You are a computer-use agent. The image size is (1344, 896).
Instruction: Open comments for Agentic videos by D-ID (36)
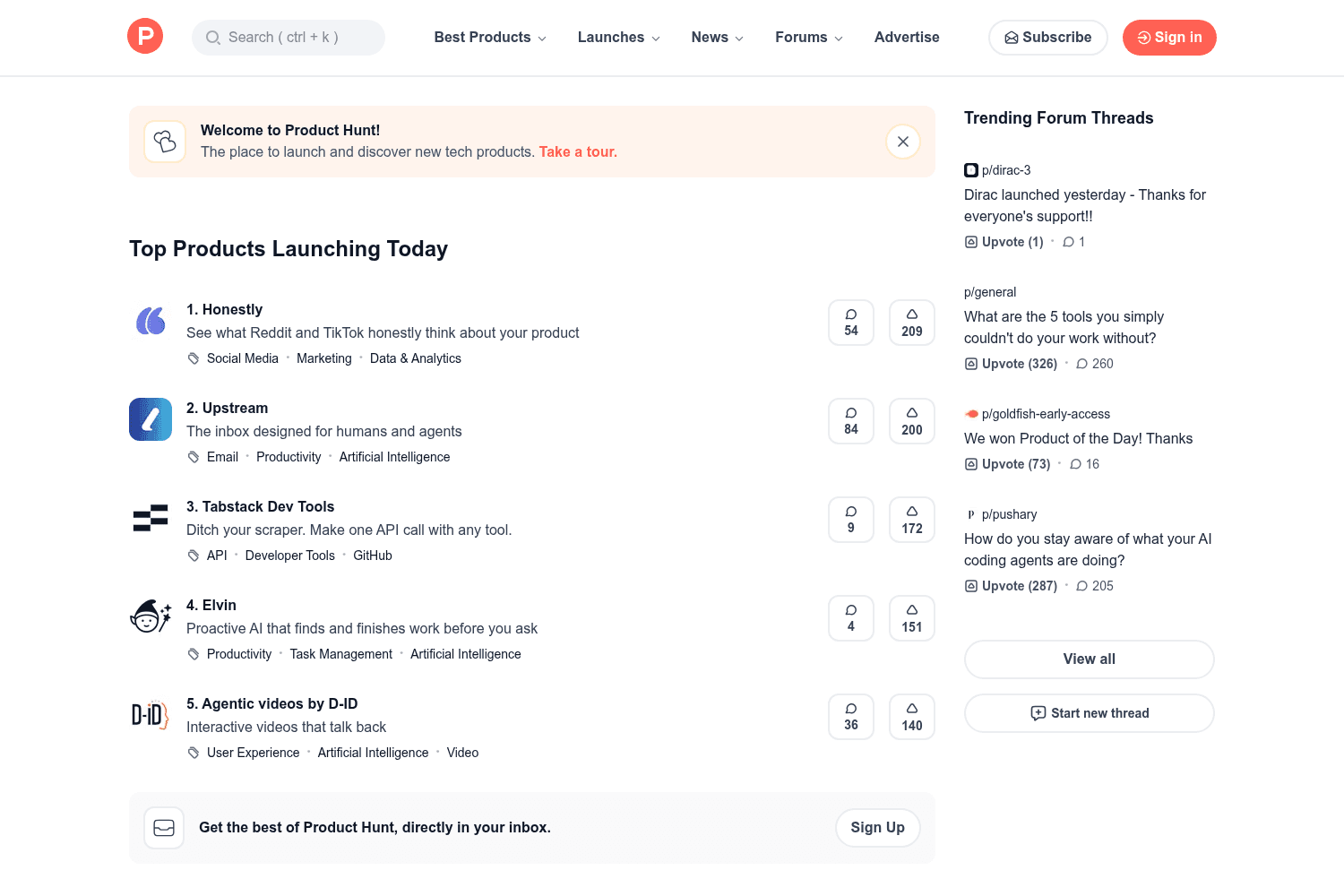tap(851, 717)
